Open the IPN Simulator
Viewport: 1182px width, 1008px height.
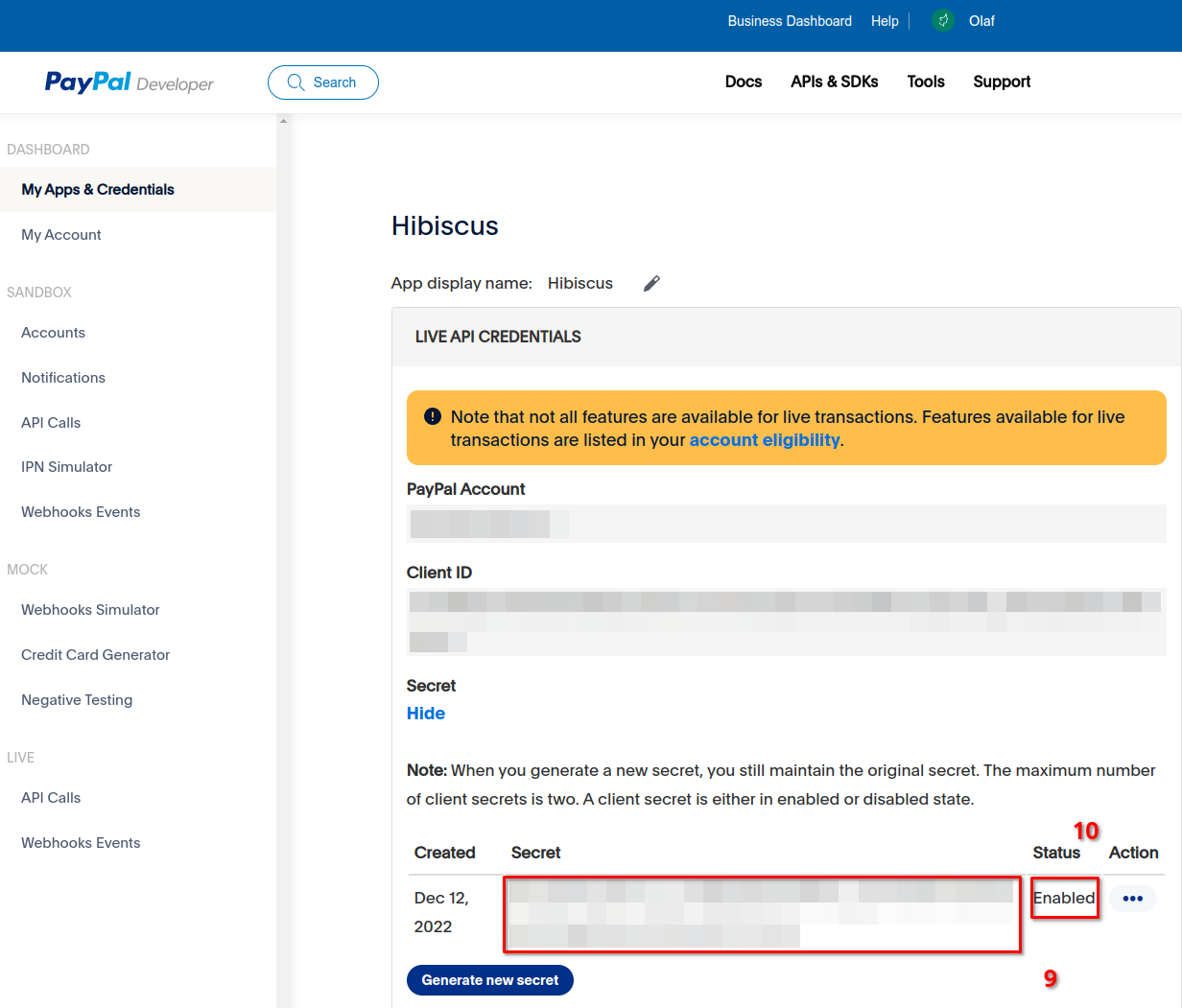(67, 467)
